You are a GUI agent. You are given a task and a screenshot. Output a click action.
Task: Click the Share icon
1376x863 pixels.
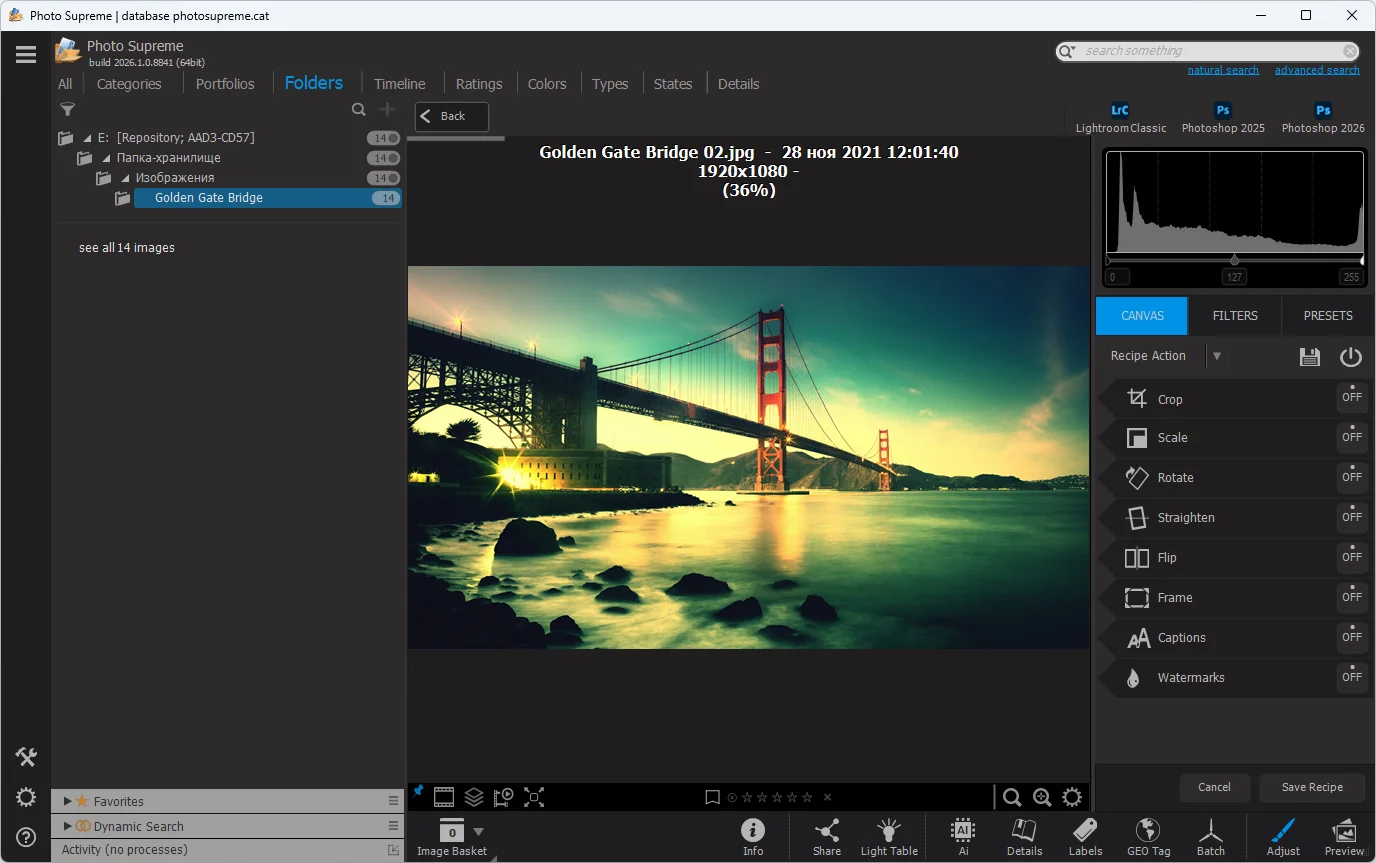pos(826,830)
